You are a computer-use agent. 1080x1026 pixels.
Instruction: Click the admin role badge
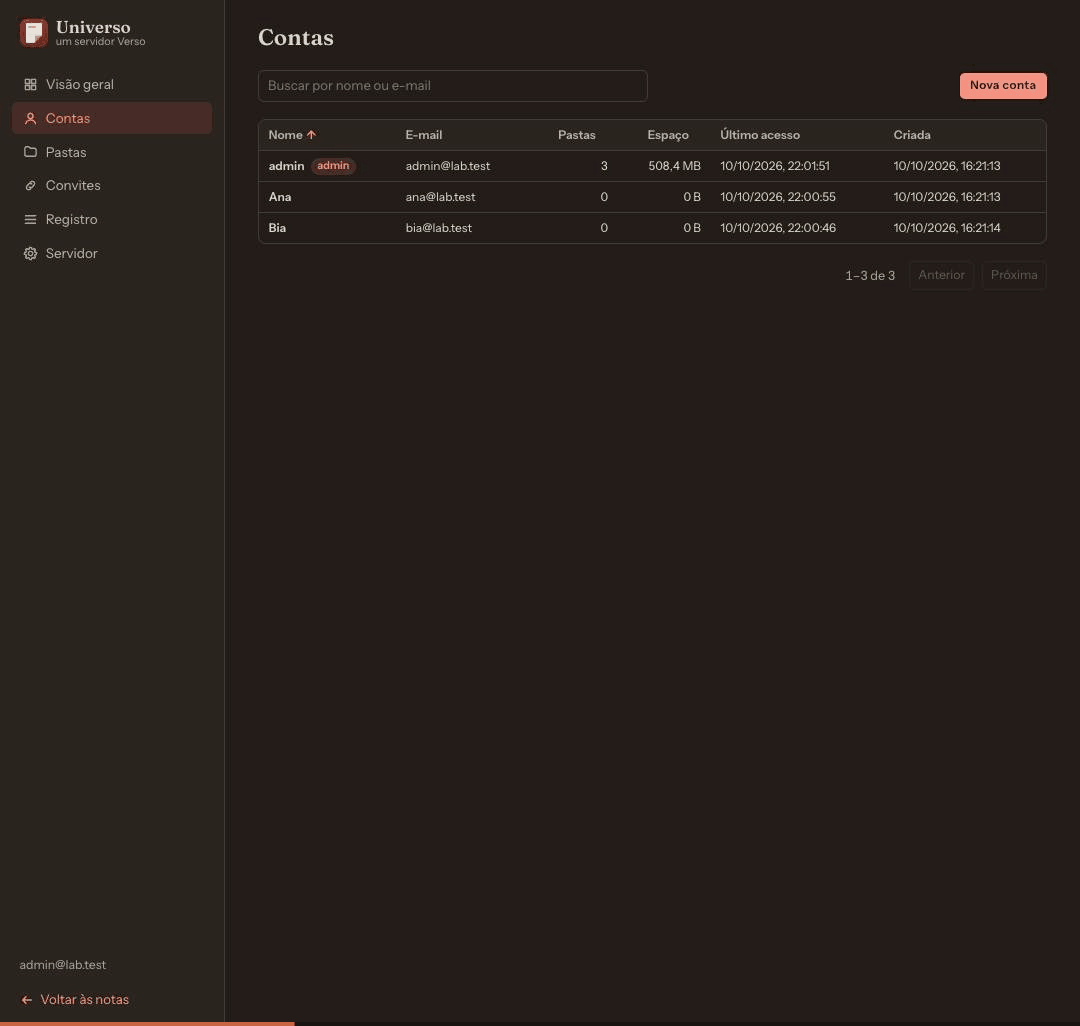(333, 166)
